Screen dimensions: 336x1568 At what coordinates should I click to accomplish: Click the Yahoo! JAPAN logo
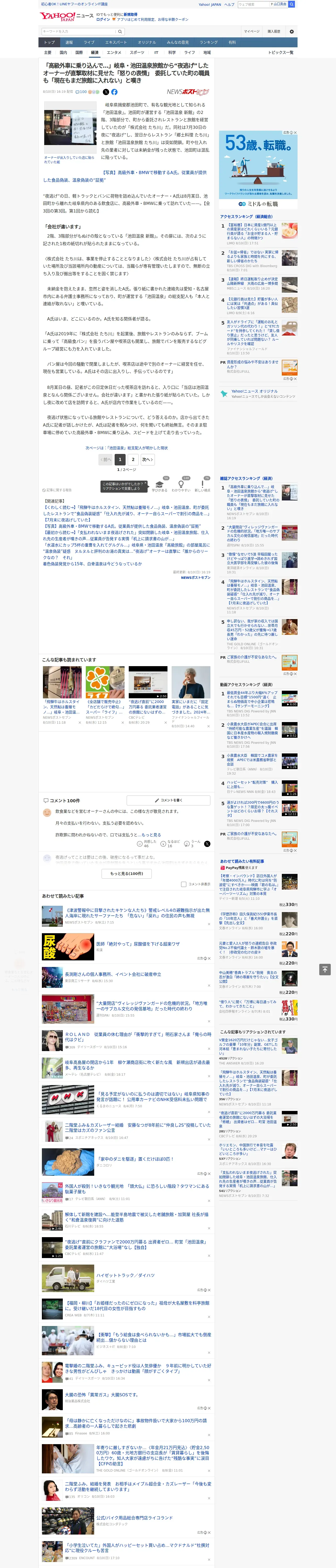pos(57,16)
